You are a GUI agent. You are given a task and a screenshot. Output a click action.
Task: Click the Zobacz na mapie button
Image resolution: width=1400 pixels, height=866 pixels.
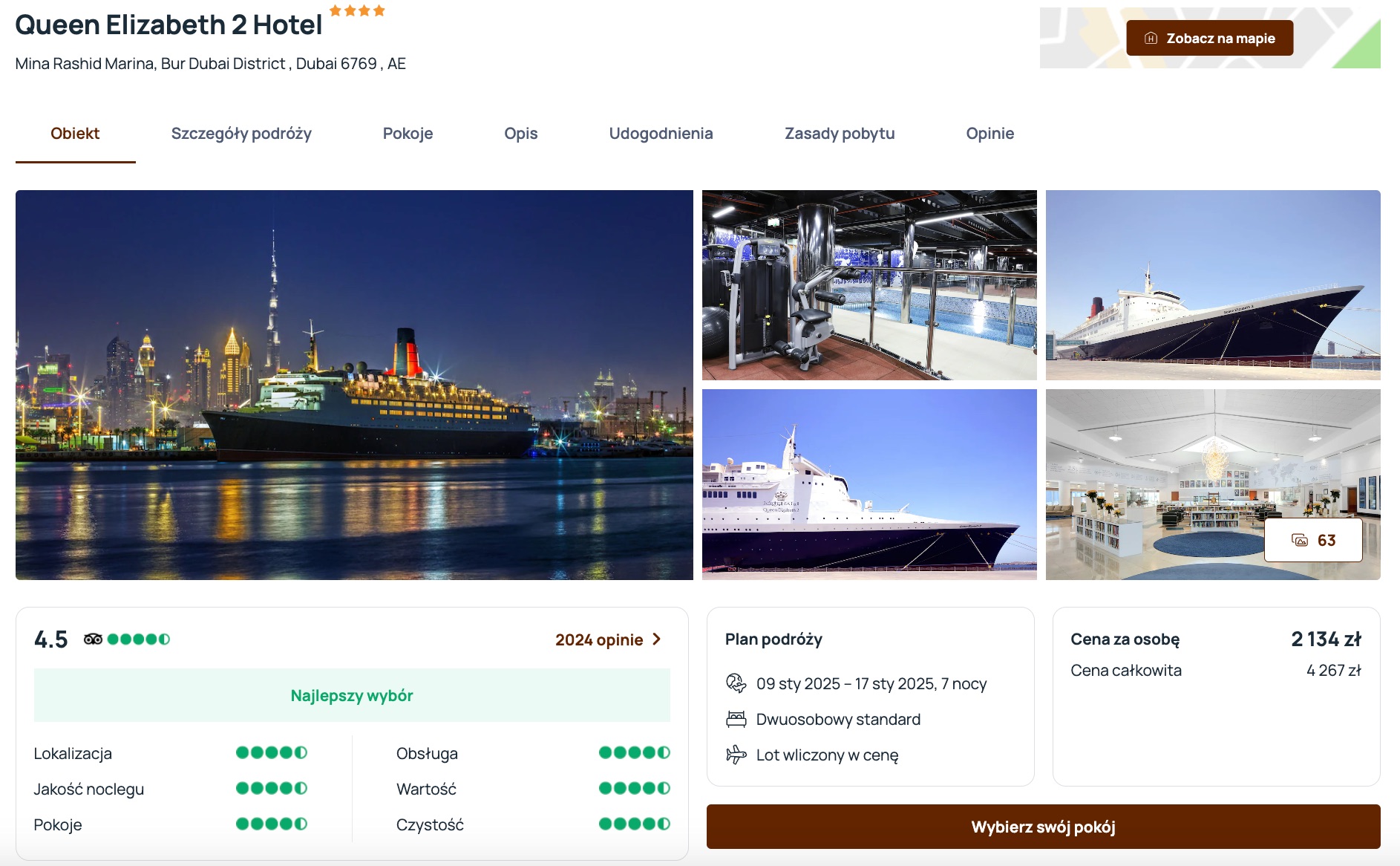pyautogui.click(x=1210, y=38)
